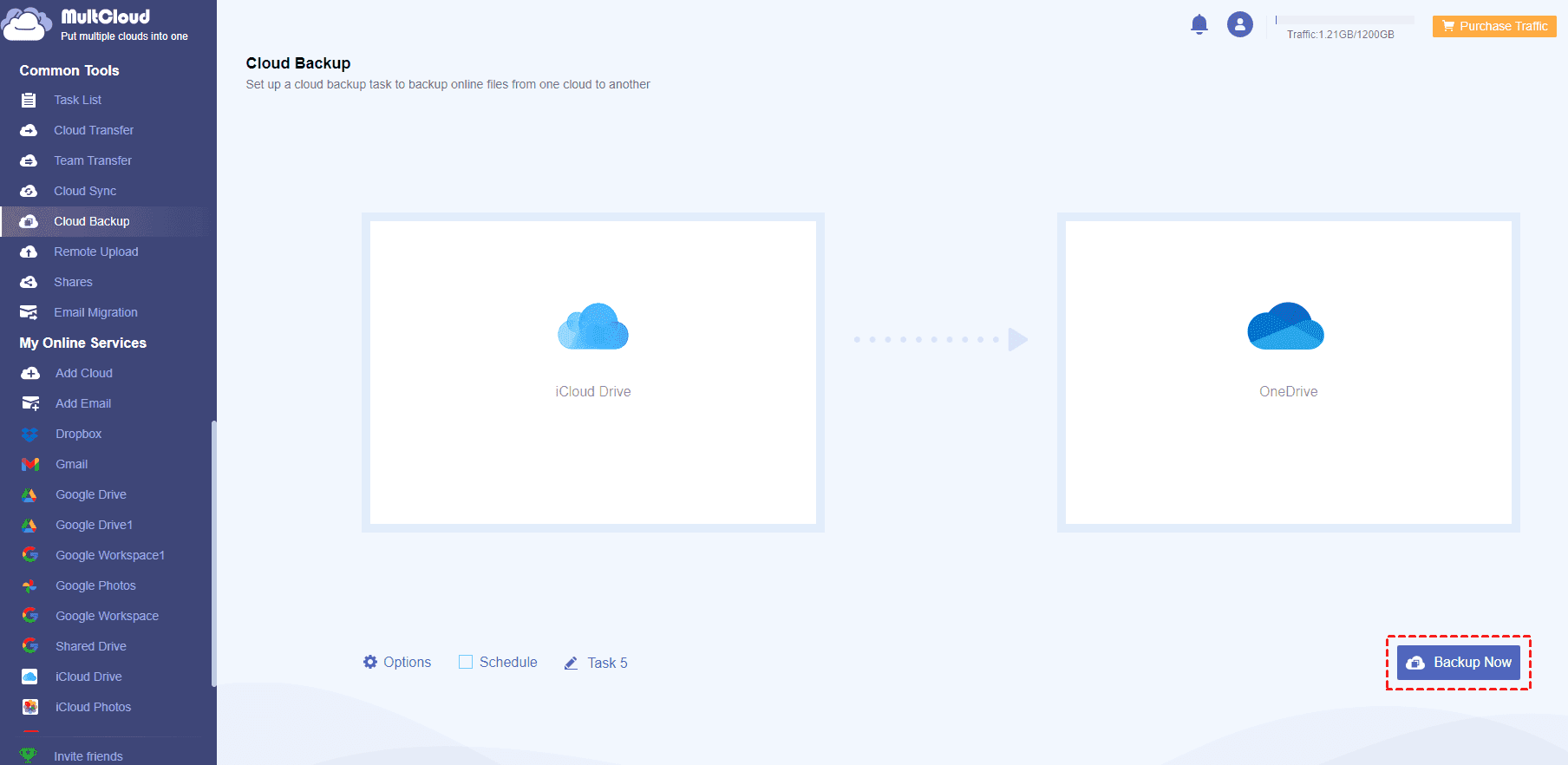The width and height of the screenshot is (1568, 765).
Task: Enable the Schedule checkbox
Action: pos(466,662)
